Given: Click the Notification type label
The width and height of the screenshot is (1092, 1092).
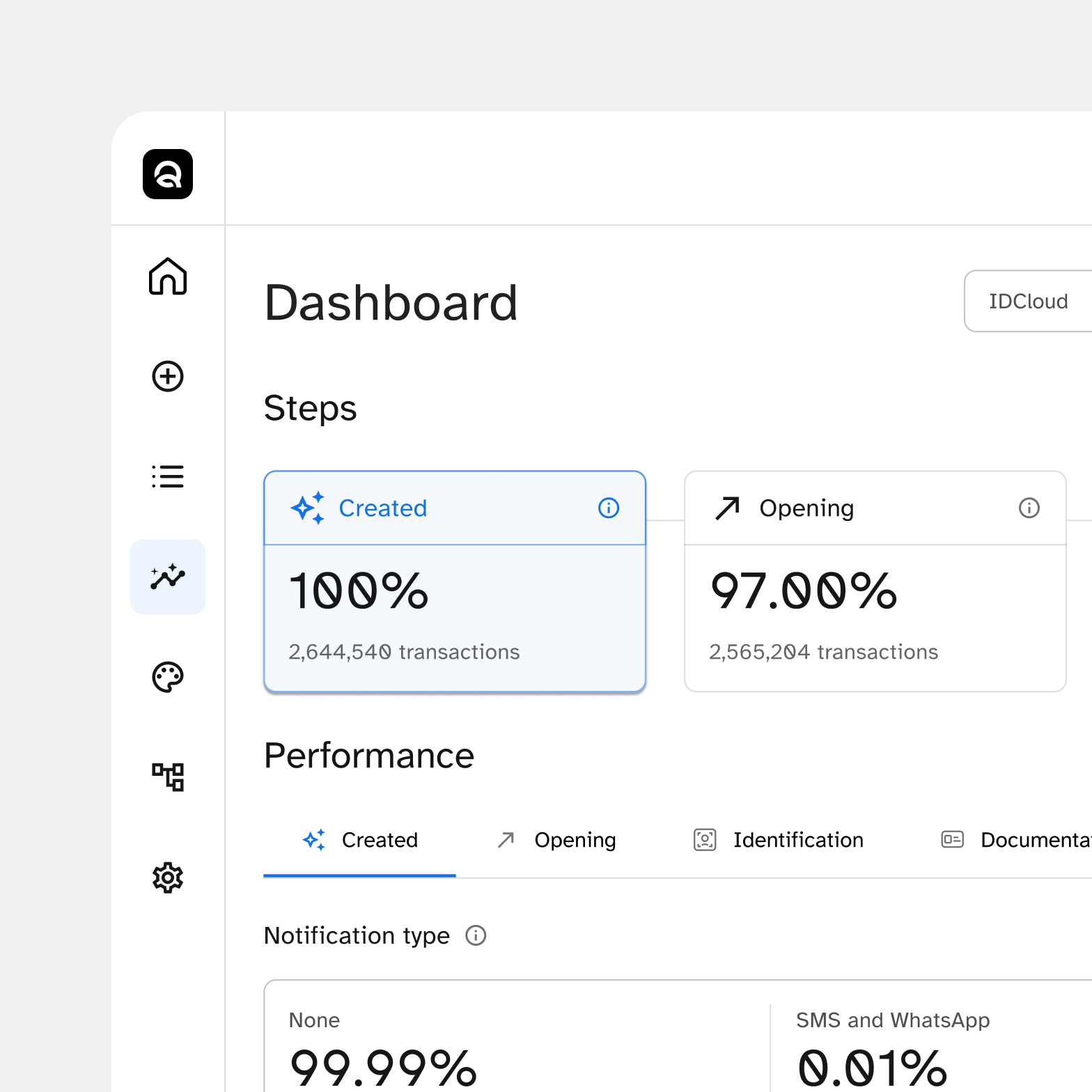Looking at the screenshot, I should point(357,935).
